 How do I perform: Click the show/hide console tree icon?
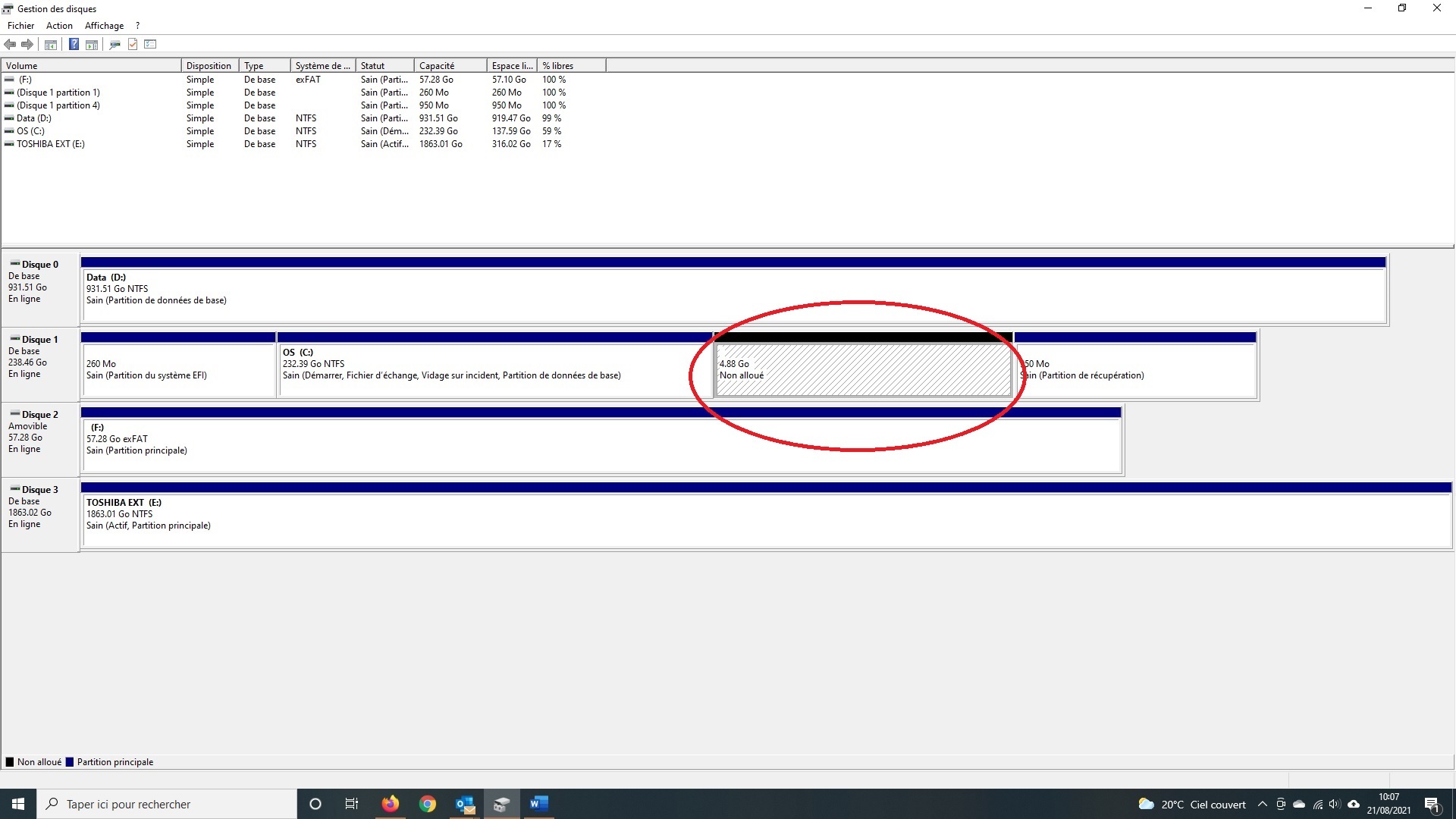[51, 45]
